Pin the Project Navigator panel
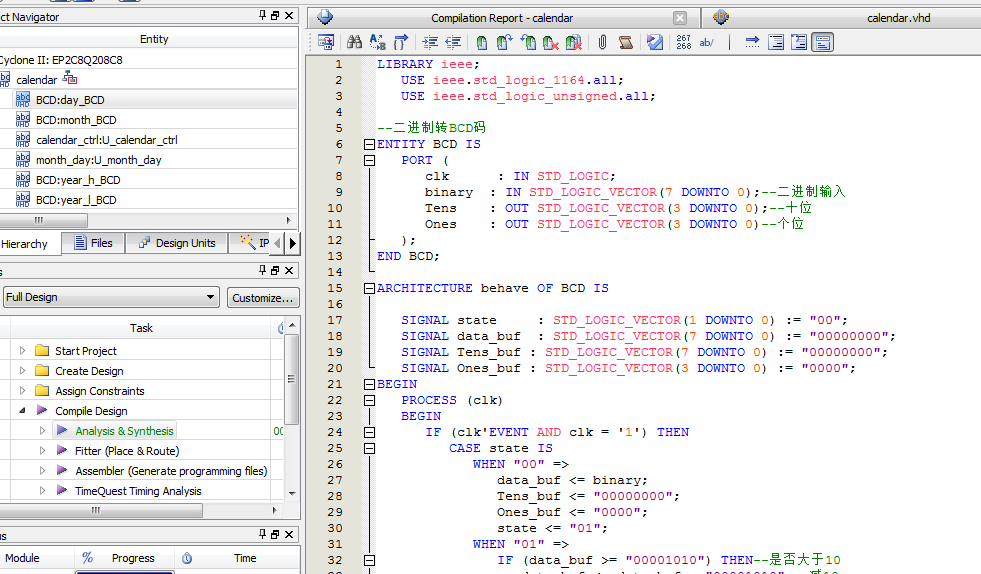The height and width of the screenshot is (574, 981). [x=263, y=16]
